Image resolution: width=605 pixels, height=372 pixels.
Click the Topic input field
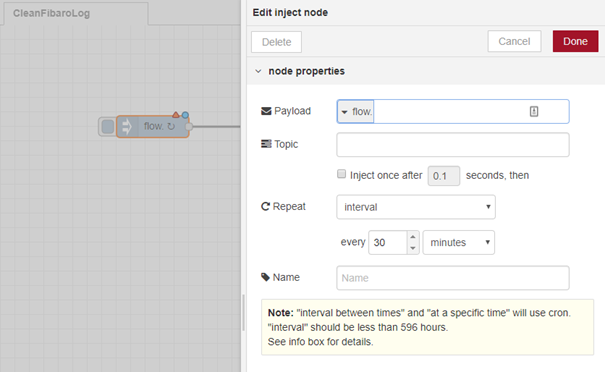pyautogui.click(x=453, y=145)
